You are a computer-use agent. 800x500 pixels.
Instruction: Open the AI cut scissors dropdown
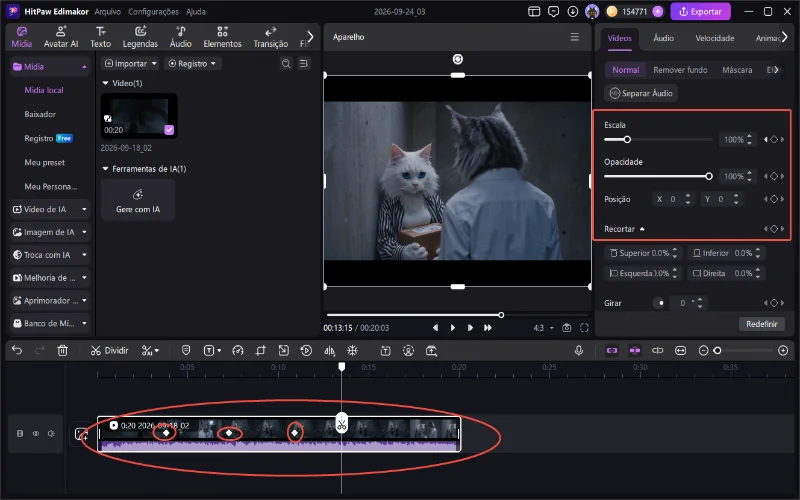150,351
